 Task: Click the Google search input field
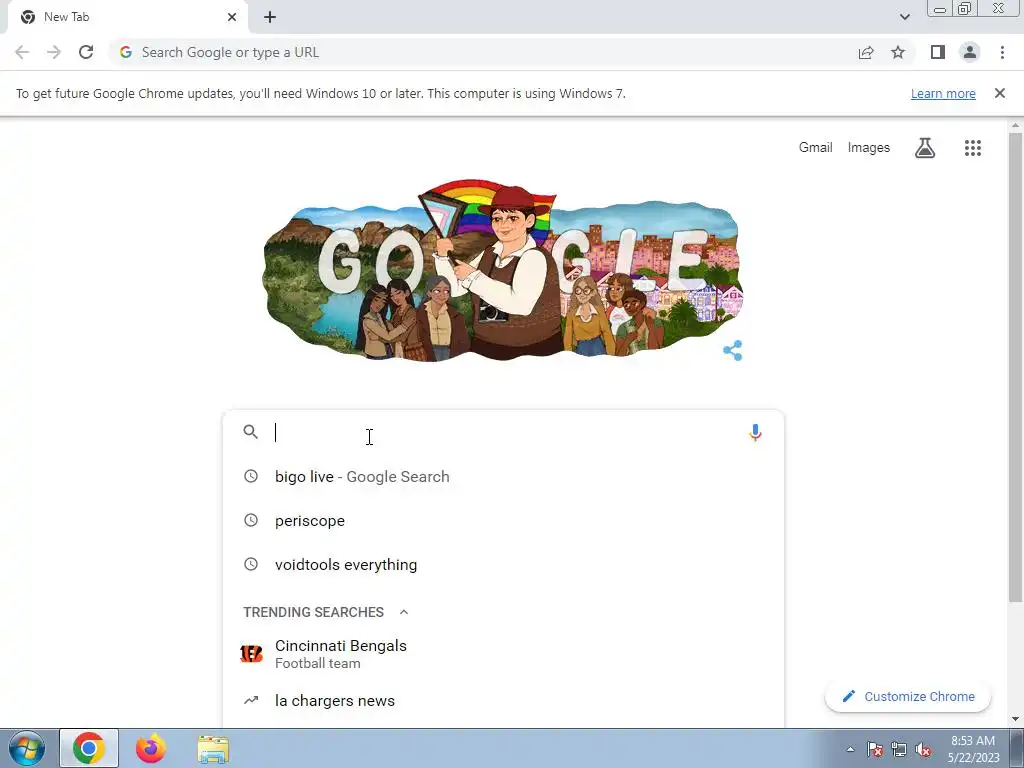tap(506, 432)
